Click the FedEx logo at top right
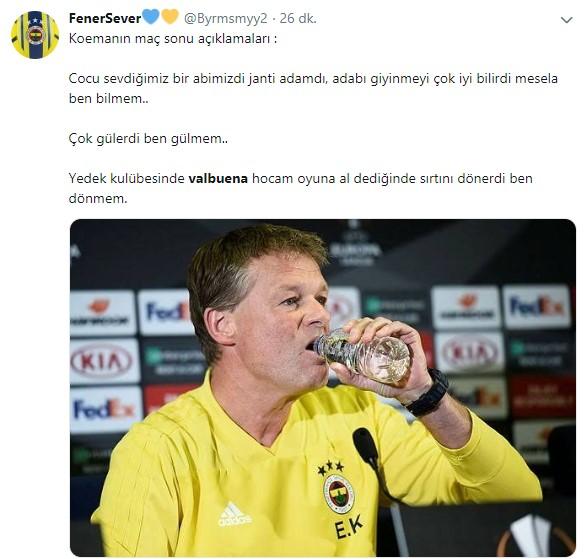 536,306
